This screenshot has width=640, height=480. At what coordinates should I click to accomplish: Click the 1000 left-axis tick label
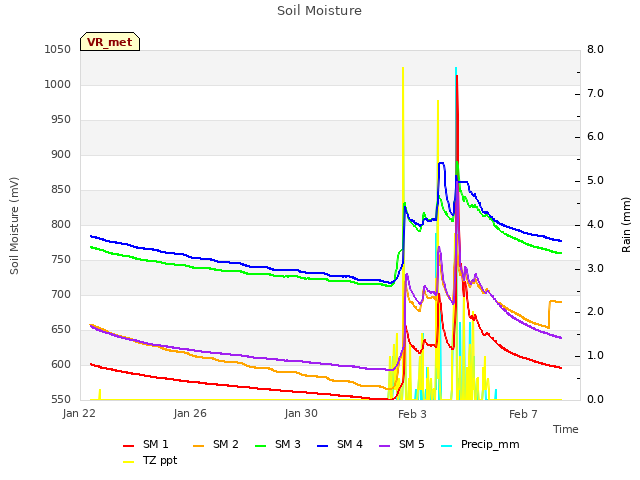58,84
